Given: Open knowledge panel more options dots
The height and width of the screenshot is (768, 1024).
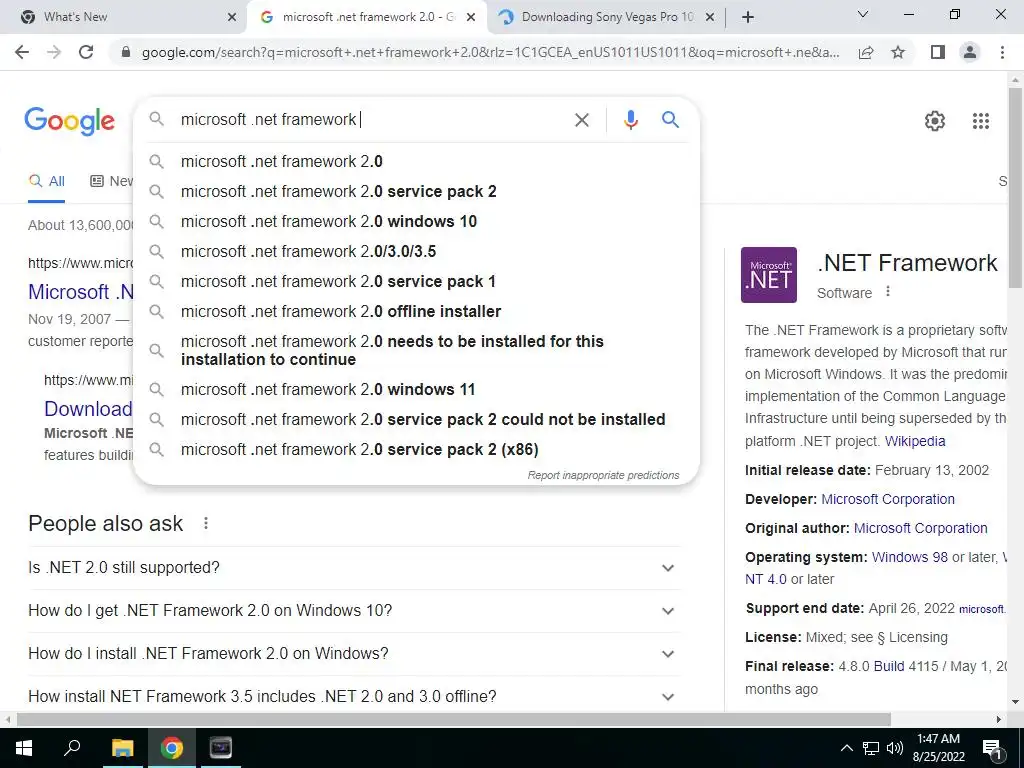Looking at the screenshot, I should tap(888, 291).
